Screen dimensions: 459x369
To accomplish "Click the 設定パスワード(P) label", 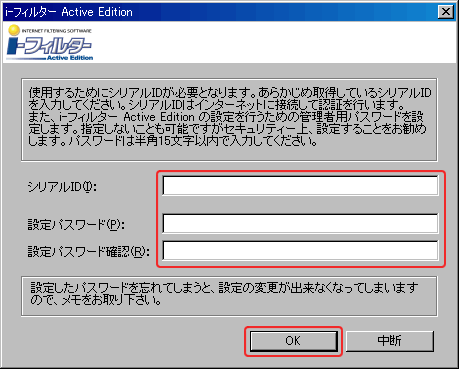I will pyautogui.click(x=76, y=225).
